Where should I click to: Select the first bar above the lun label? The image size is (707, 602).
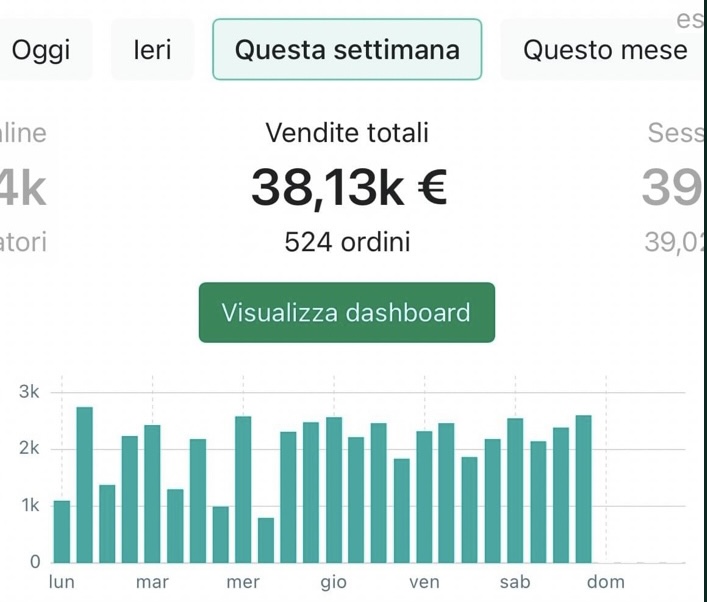point(62,531)
